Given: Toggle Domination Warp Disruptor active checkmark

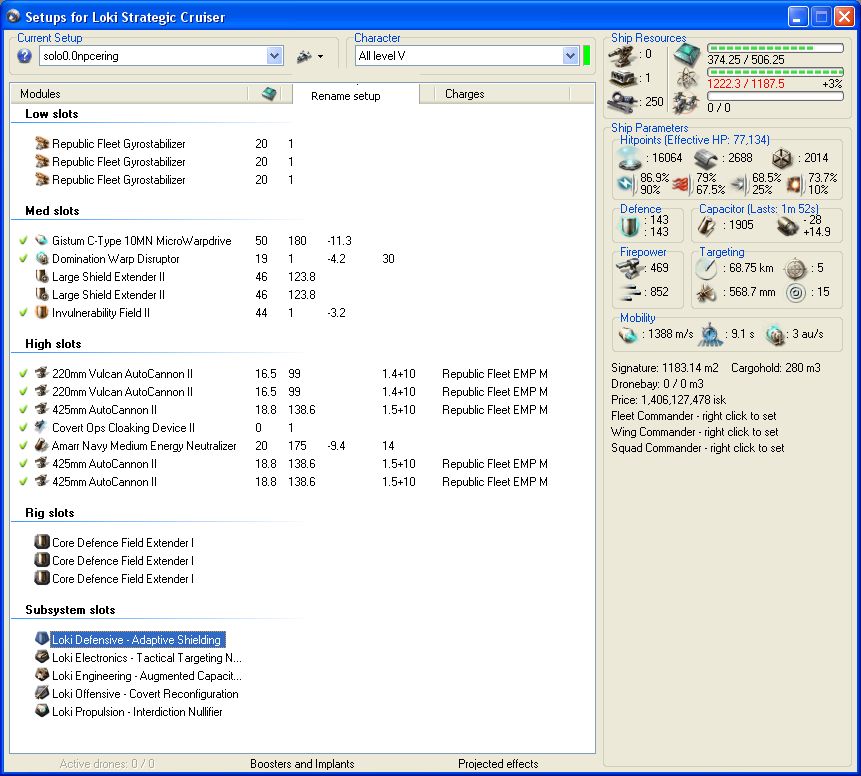Looking at the screenshot, I should tap(23, 259).
